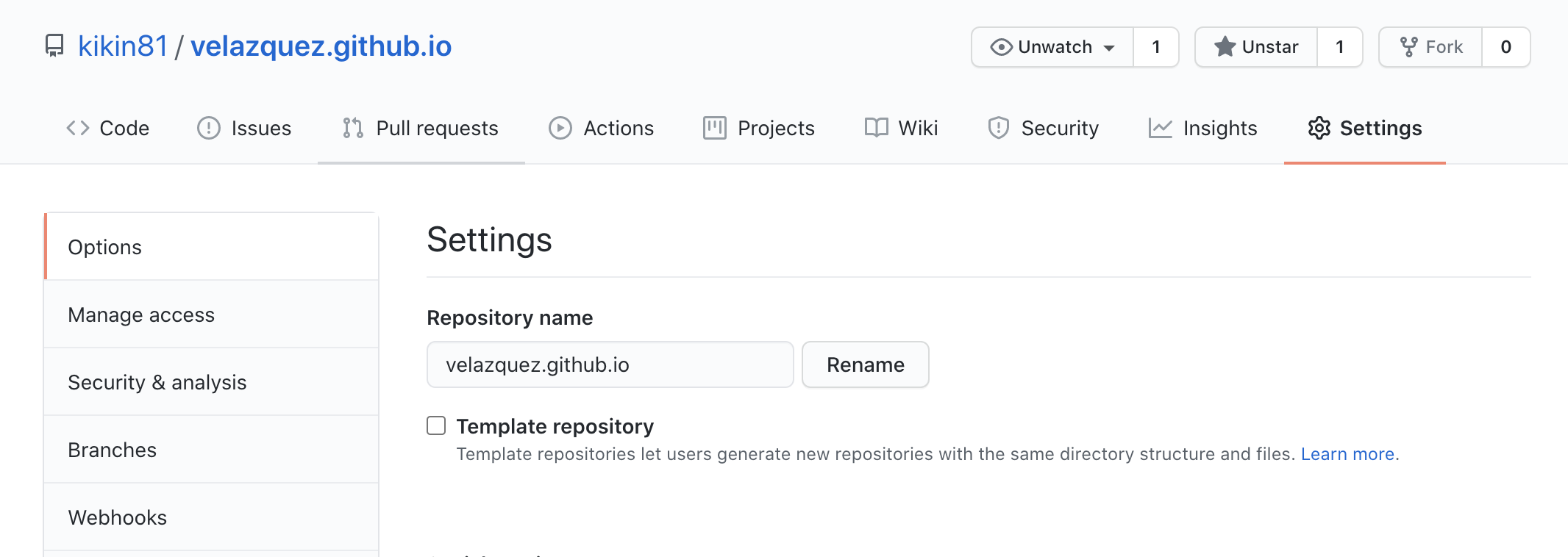This screenshot has width=1568, height=557.
Task: Click the Settings gear icon
Action: point(1319,128)
